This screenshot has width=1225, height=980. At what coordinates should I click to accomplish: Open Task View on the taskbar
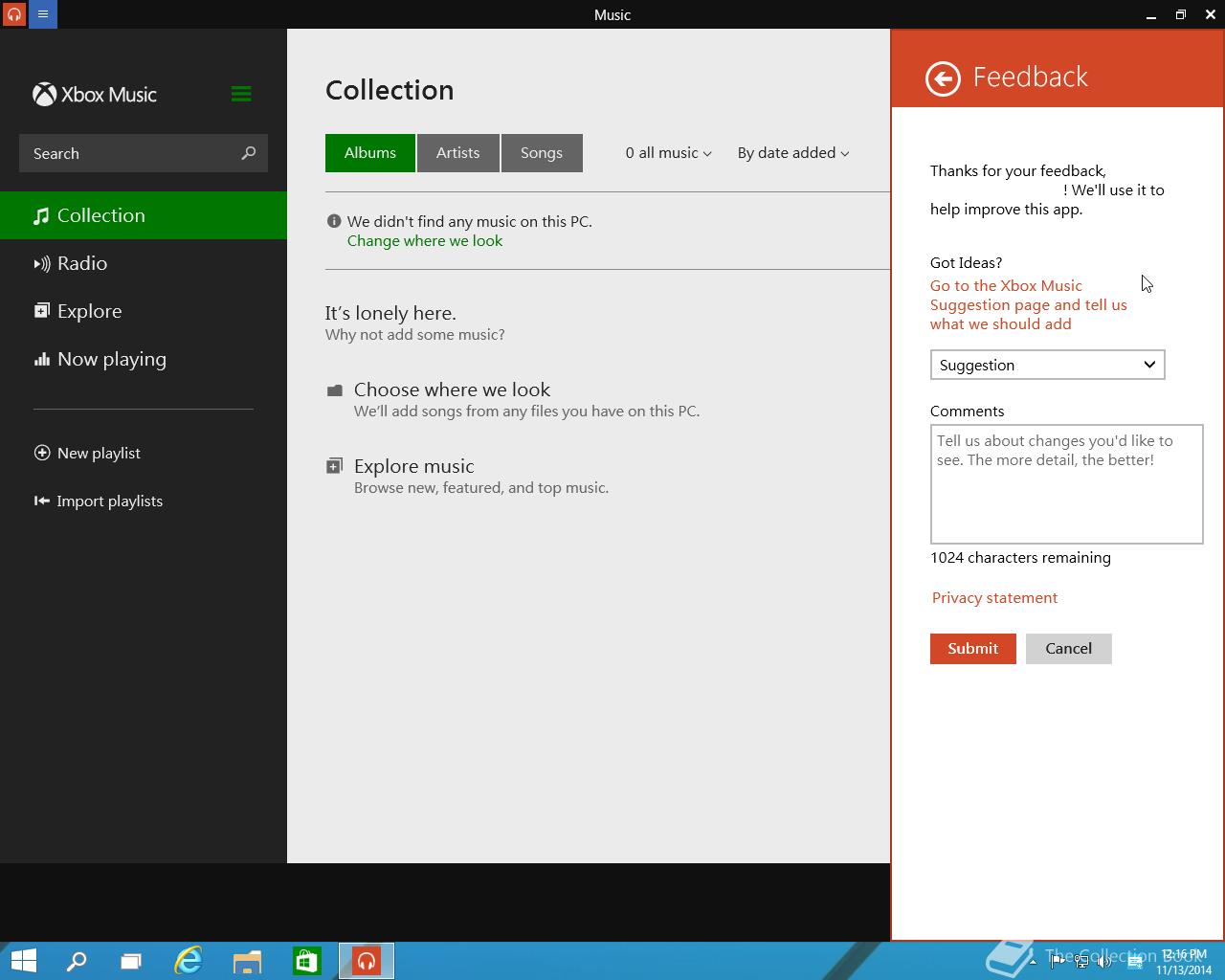pyautogui.click(x=131, y=961)
